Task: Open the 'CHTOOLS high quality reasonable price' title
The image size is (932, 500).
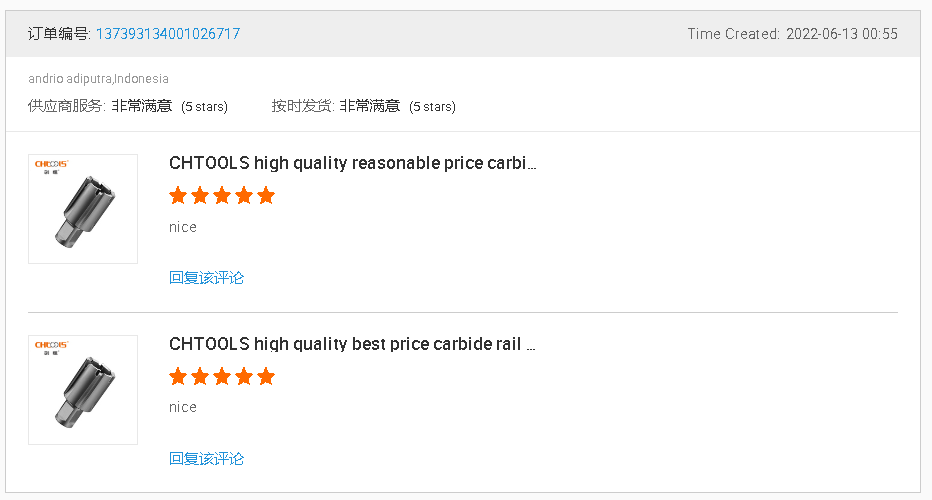Action: (x=352, y=163)
